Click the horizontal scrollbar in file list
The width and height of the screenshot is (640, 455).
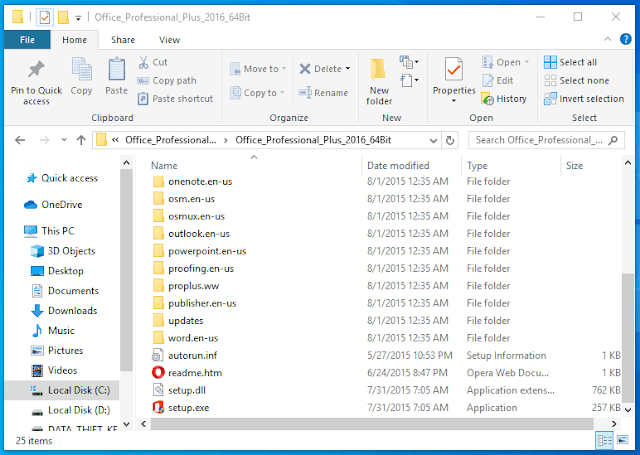tap(372, 424)
